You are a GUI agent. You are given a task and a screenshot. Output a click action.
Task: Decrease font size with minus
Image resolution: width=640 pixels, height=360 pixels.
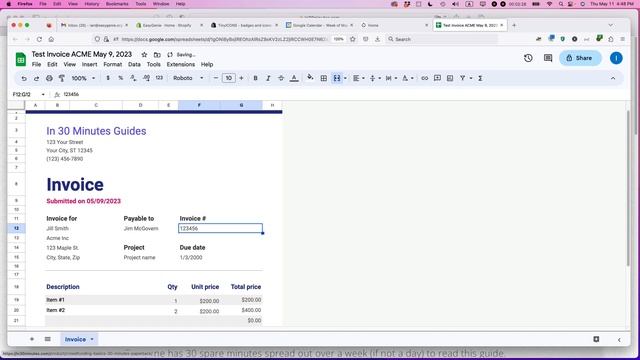pos(216,78)
